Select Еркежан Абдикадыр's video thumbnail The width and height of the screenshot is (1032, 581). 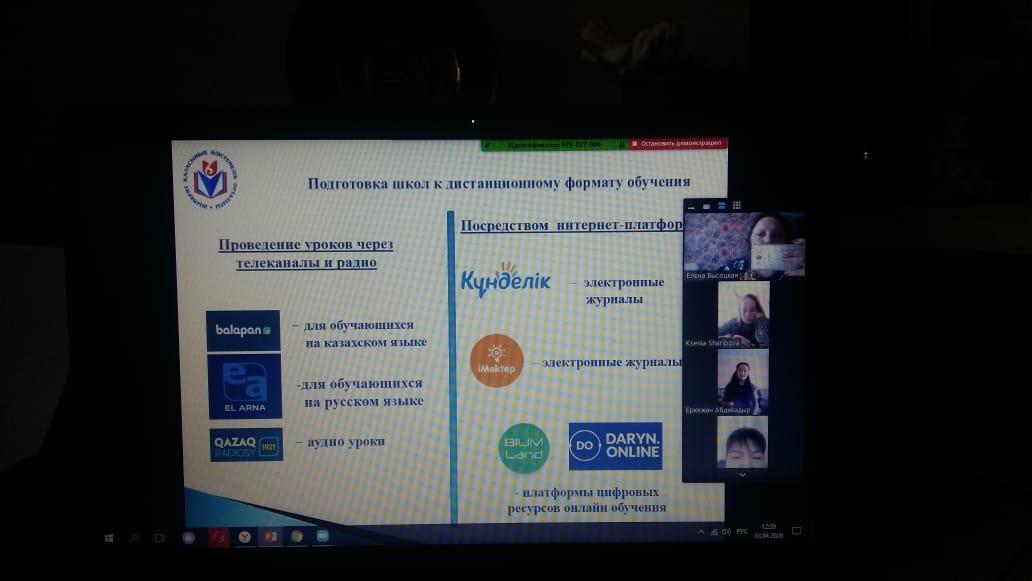[x=742, y=382]
